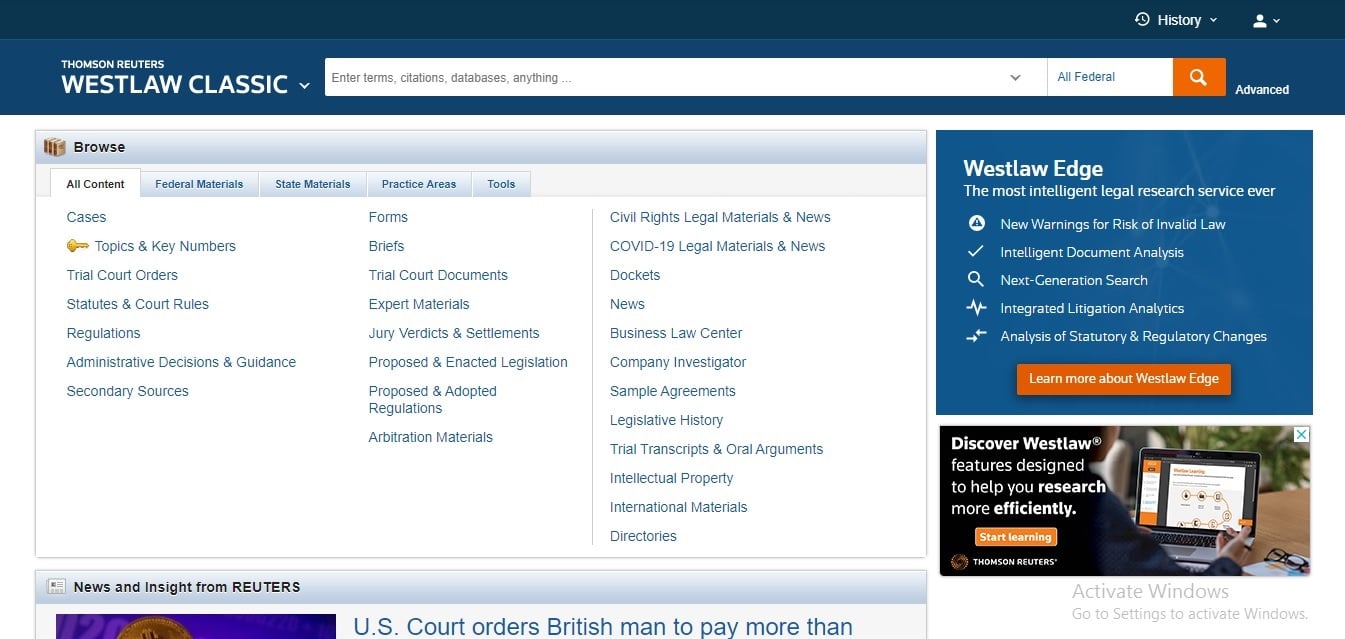Select the State Materials tab
This screenshot has height=639, width=1345.
pyautogui.click(x=312, y=184)
